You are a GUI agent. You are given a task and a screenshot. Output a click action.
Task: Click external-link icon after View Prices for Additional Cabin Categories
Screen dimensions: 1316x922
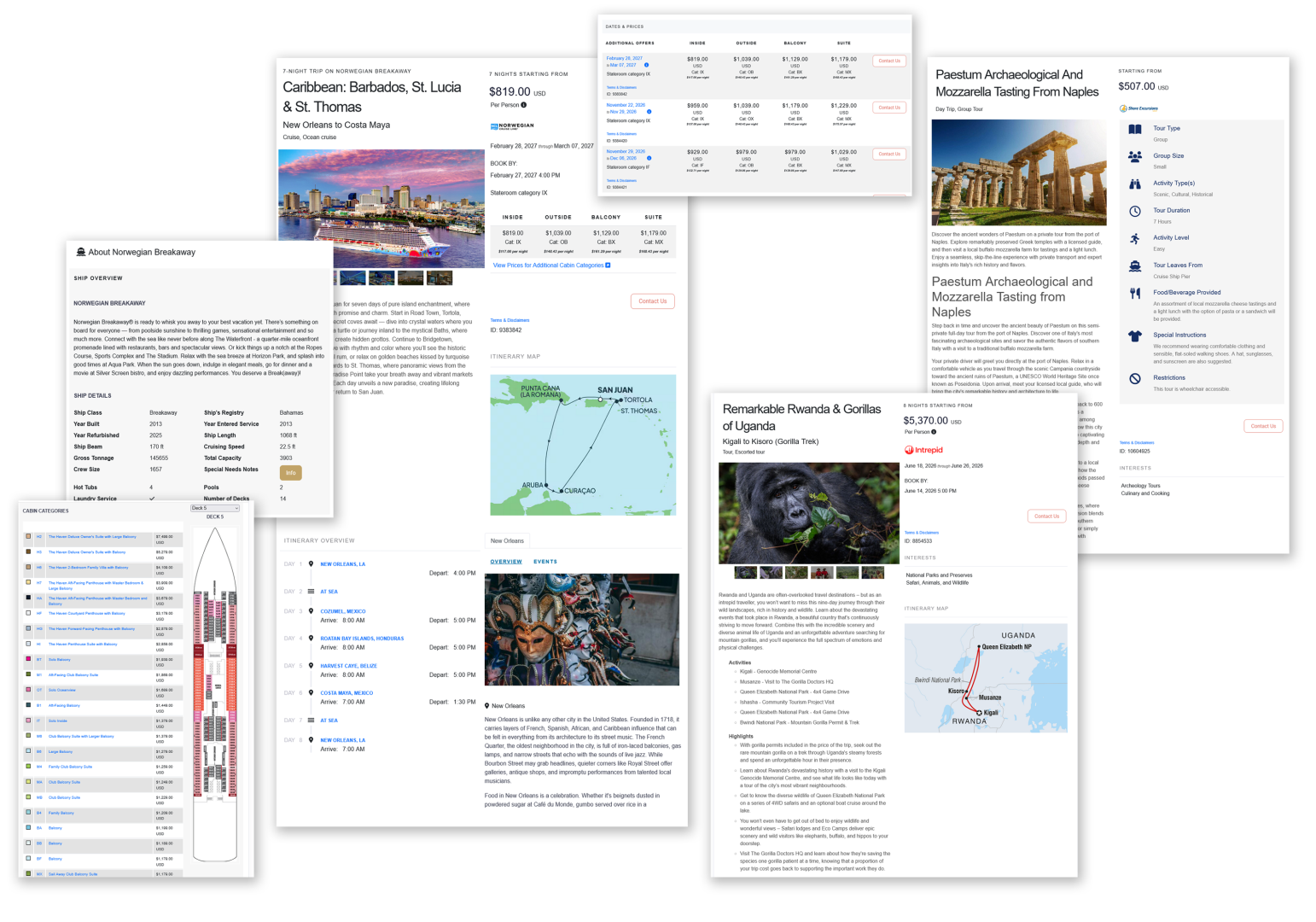point(608,266)
